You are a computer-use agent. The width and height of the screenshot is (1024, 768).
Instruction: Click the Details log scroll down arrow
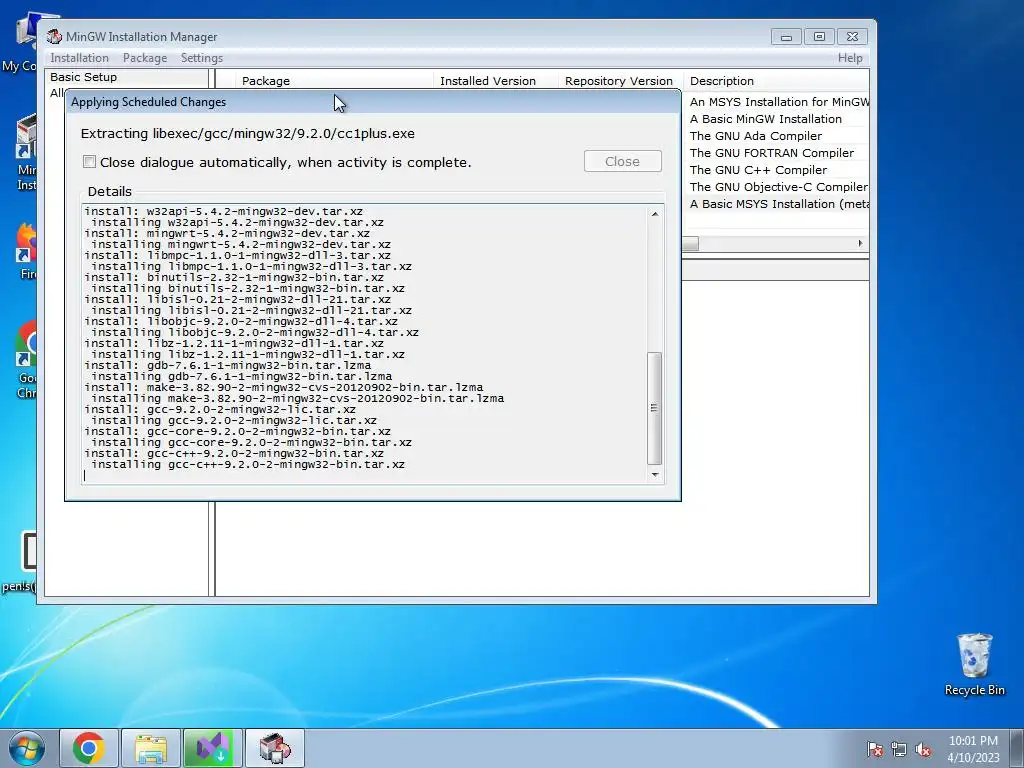(x=654, y=475)
